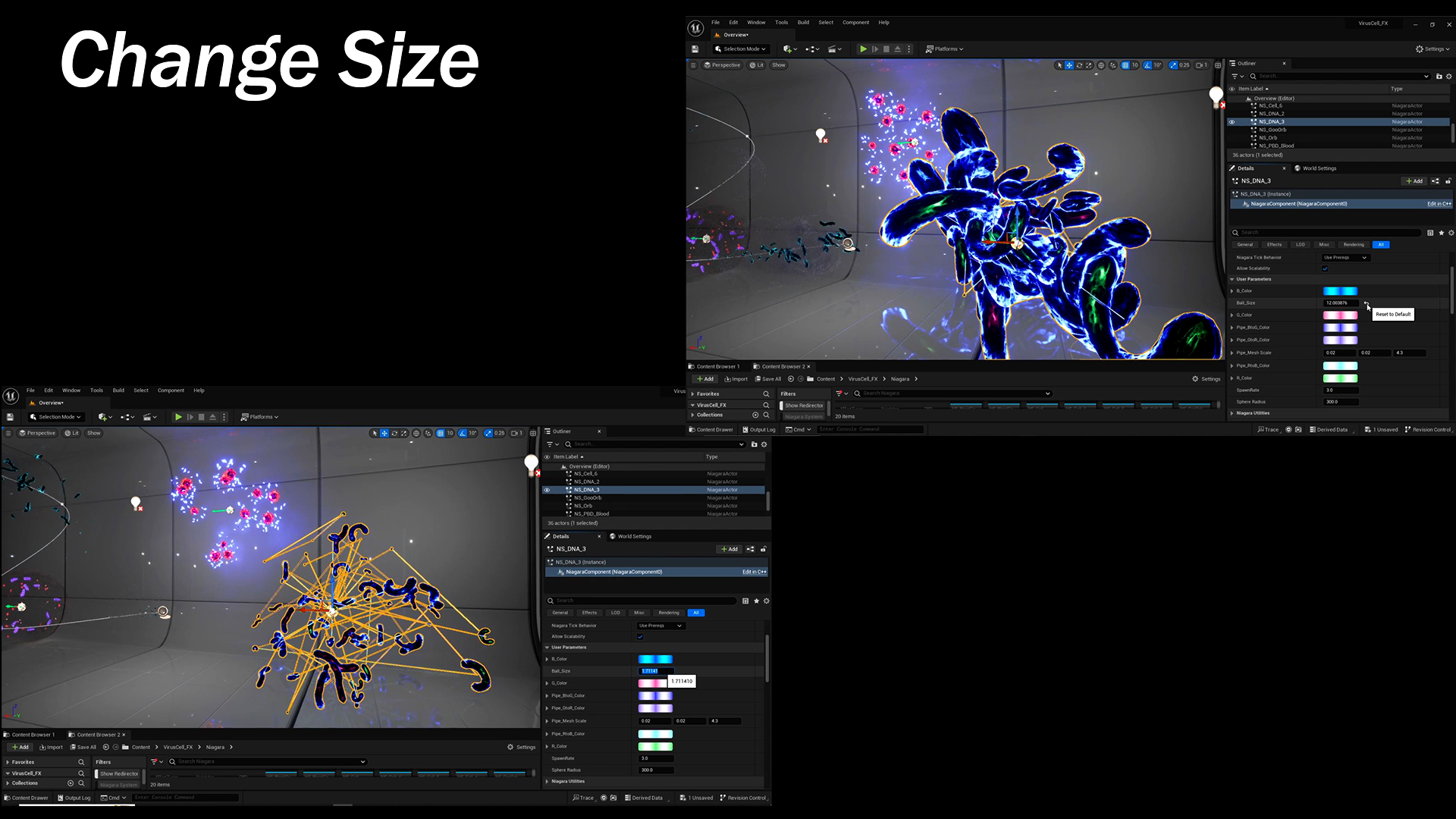Click Outliner settings gear in upper-right editor

pos(1449,77)
